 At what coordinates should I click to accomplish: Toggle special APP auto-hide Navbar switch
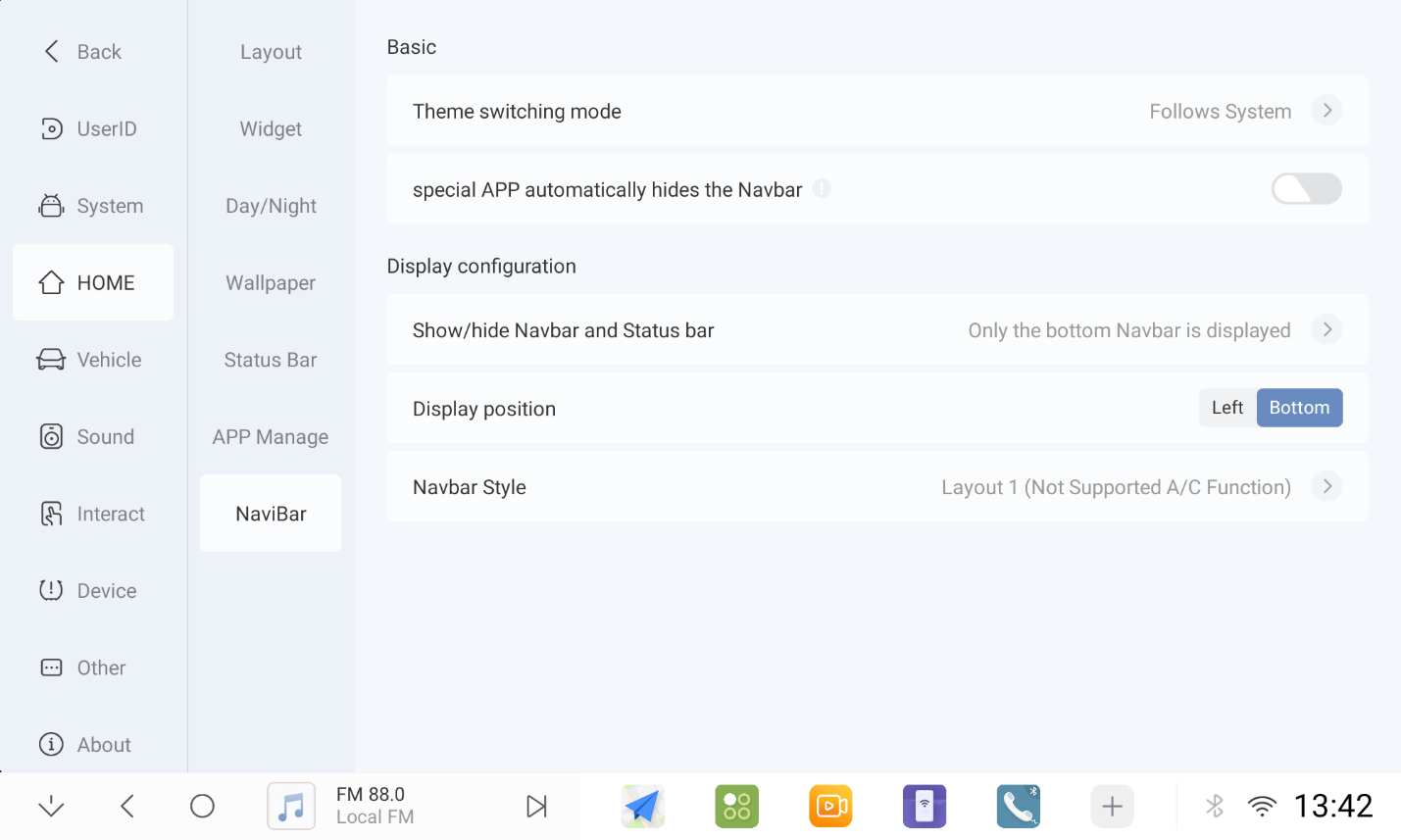(1306, 189)
